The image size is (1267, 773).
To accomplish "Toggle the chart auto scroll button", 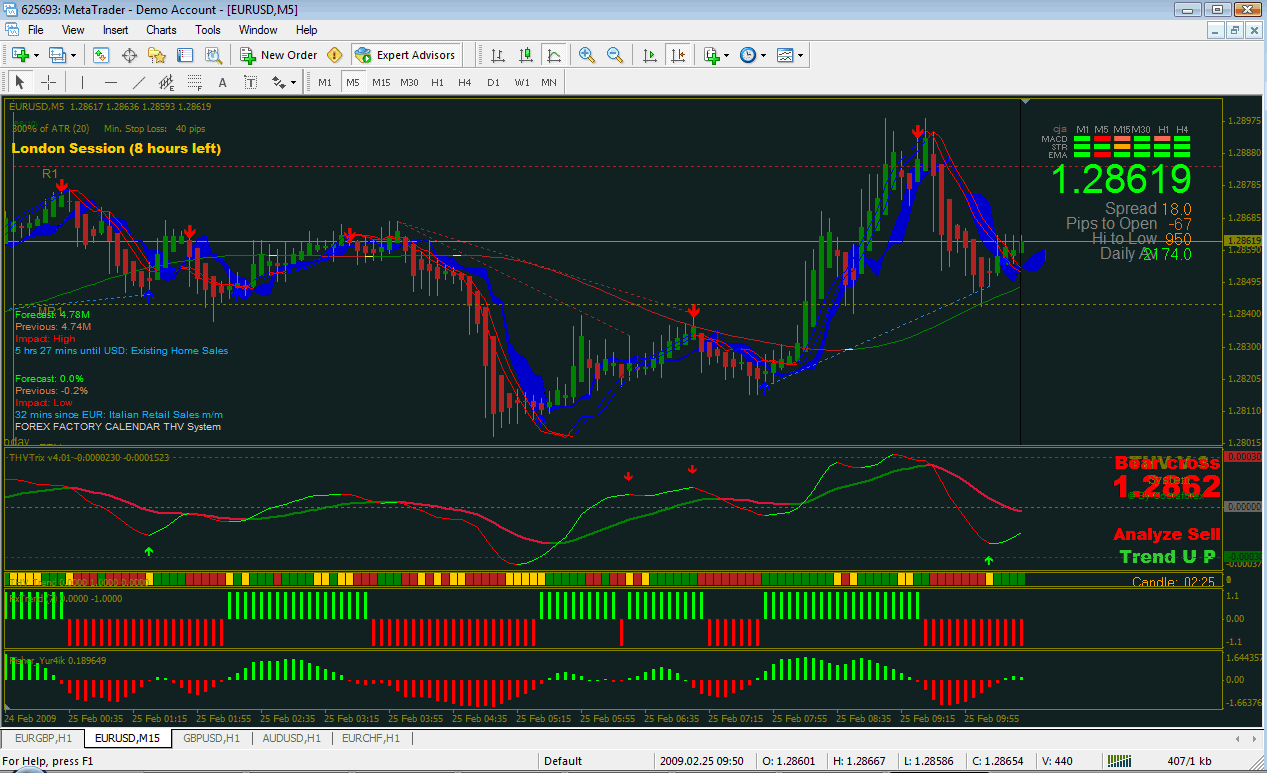I will point(650,55).
